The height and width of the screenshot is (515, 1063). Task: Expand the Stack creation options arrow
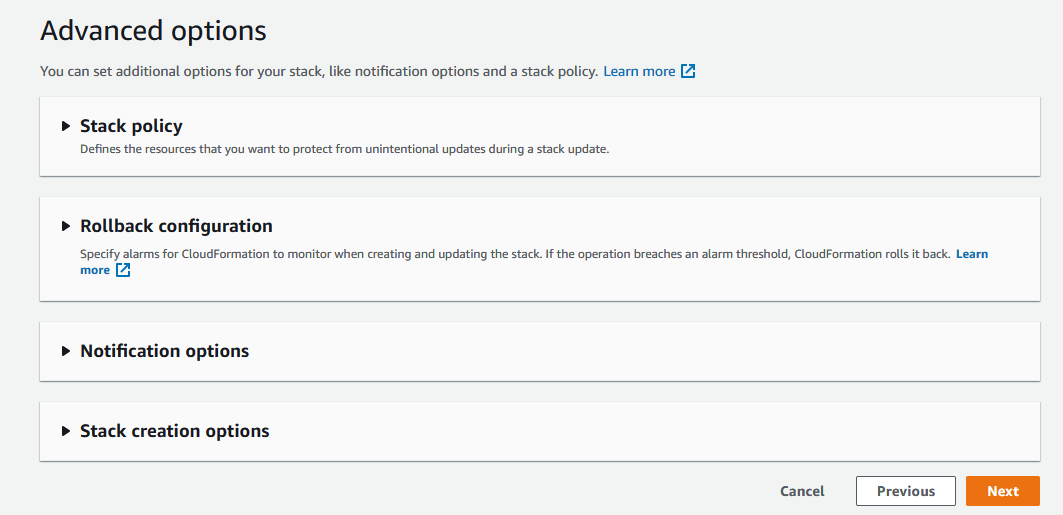(66, 431)
